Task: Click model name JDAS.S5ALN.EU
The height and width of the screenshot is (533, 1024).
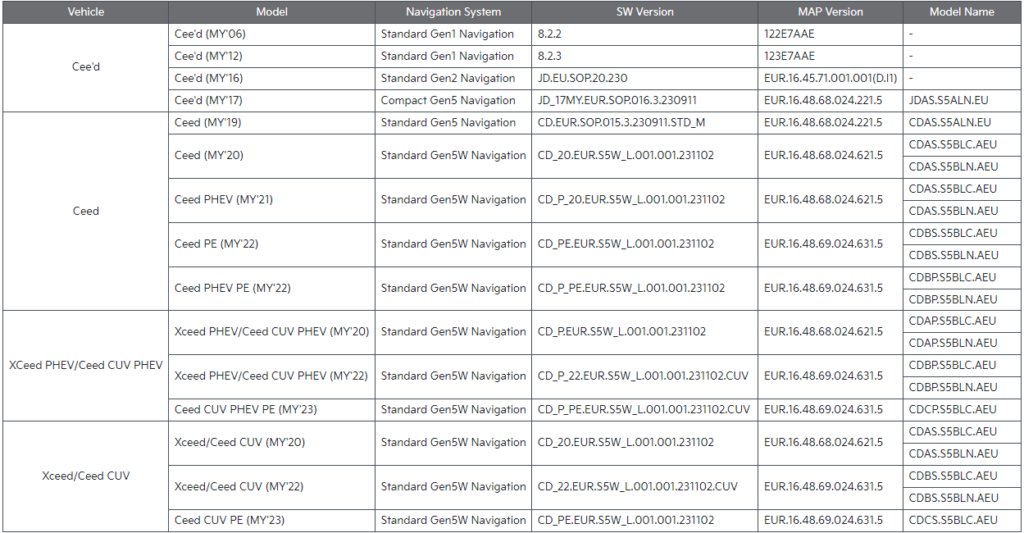Action: click(962, 101)
